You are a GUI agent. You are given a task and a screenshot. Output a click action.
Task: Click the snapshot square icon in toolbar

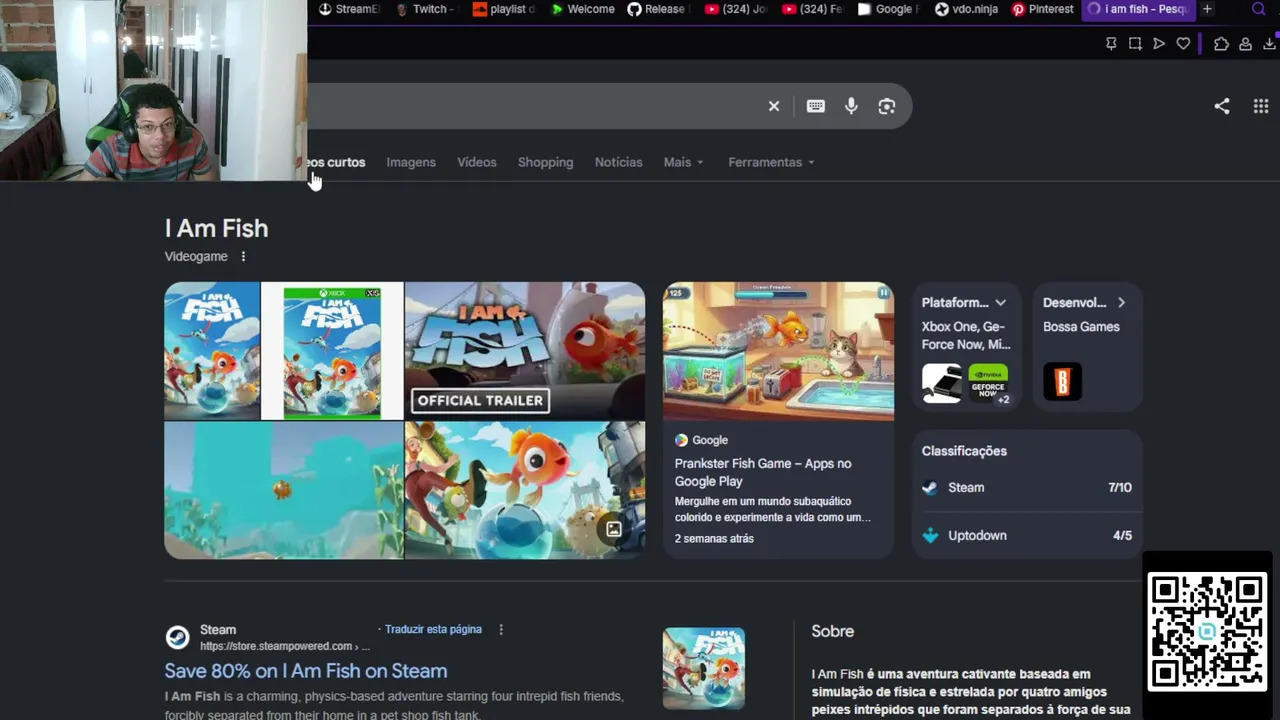[1135, 44]
